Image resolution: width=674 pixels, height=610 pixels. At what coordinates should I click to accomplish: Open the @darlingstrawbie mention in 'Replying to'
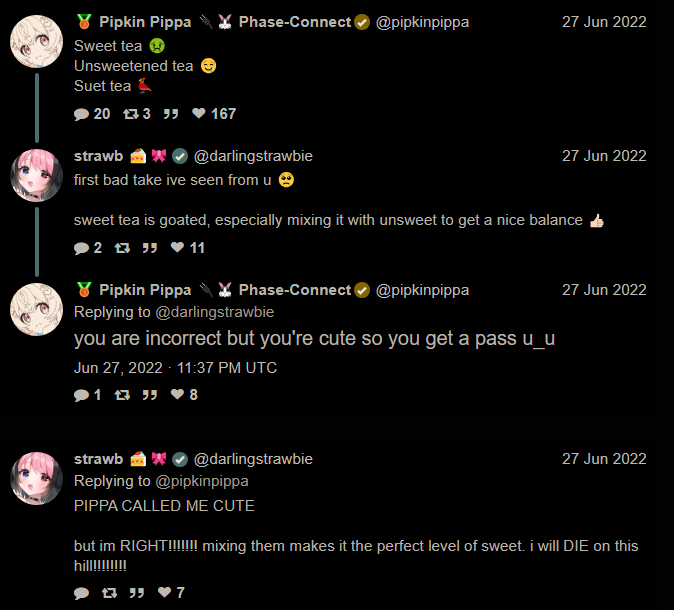coord(214,312)
